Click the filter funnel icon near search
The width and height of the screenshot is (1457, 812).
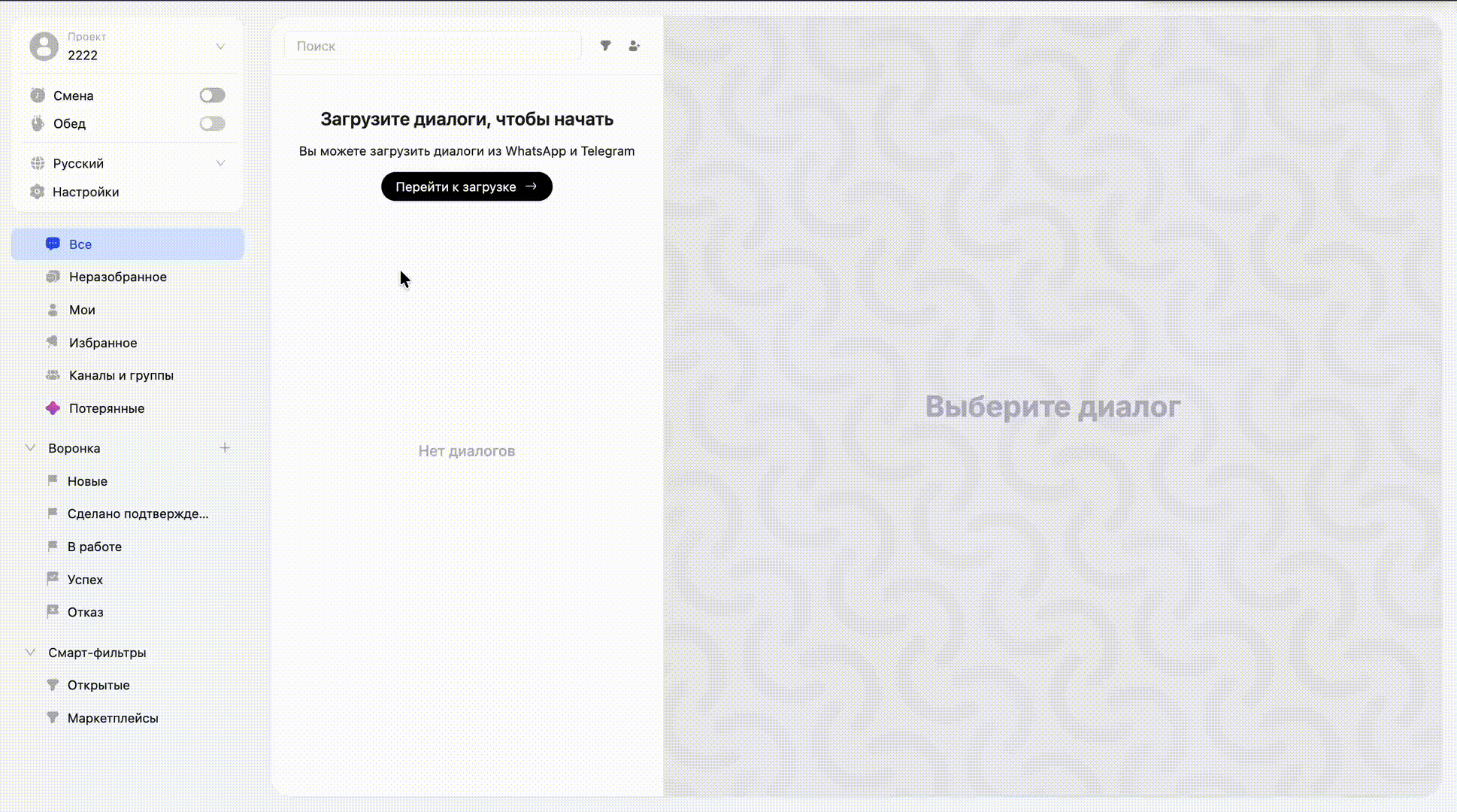[x=605, y=46]
